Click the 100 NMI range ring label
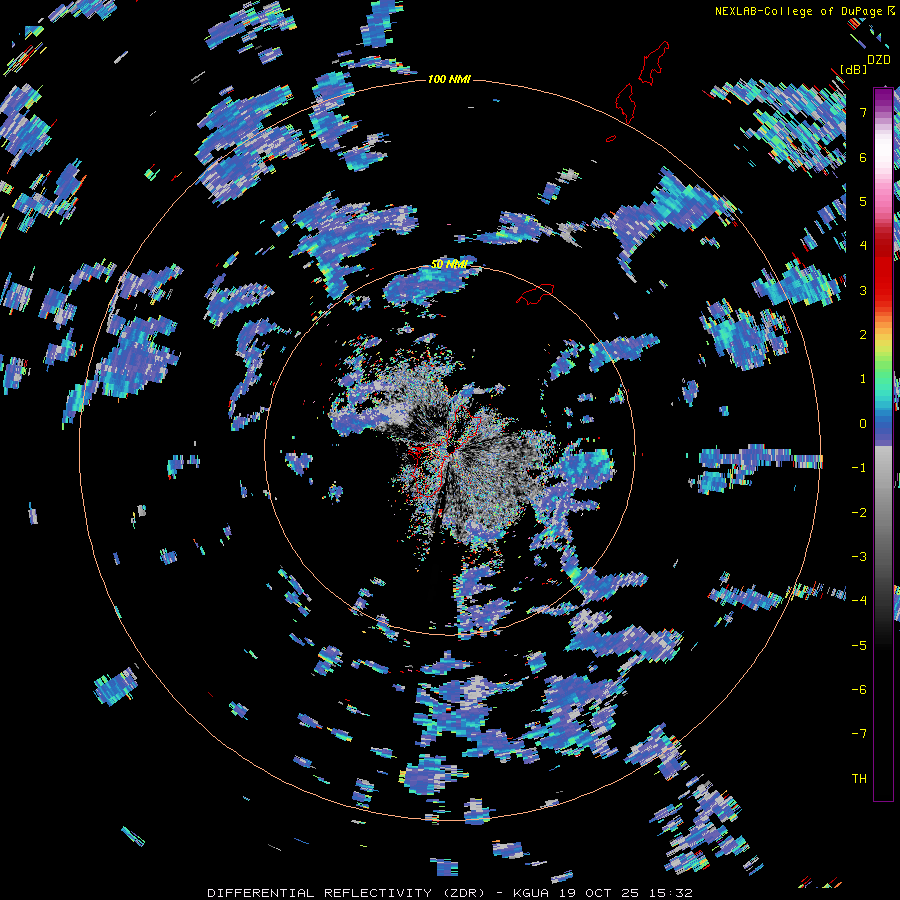This screenshot has width=900, height=900. (x=449, y=79)
